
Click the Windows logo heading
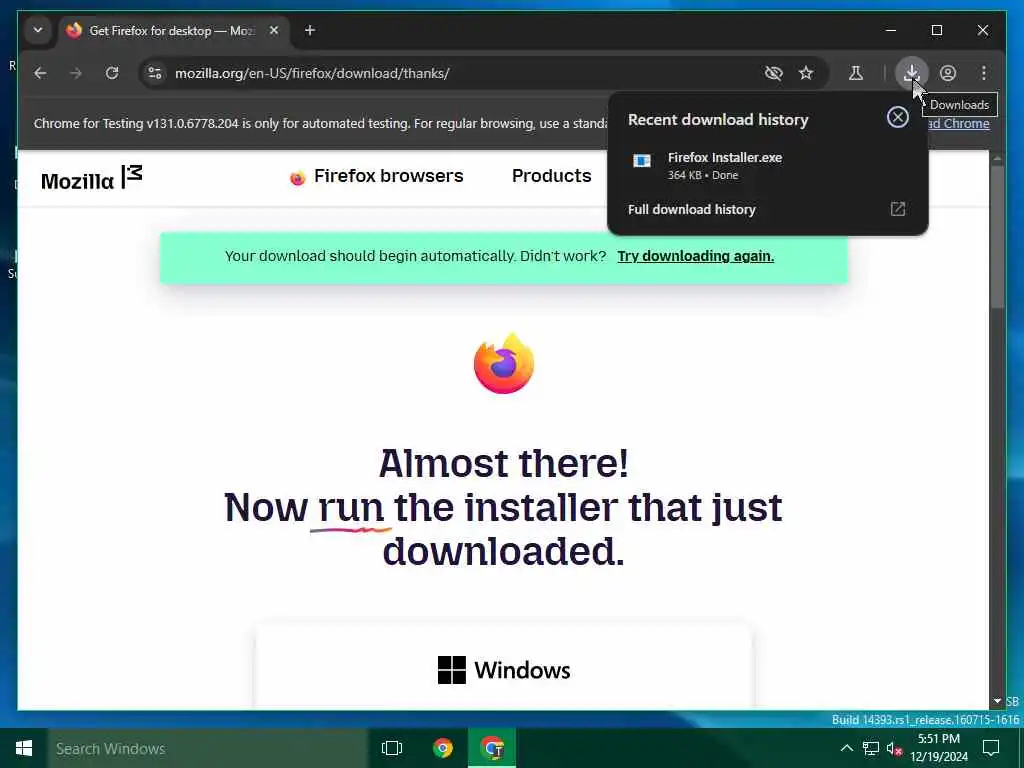pos(504,670)
